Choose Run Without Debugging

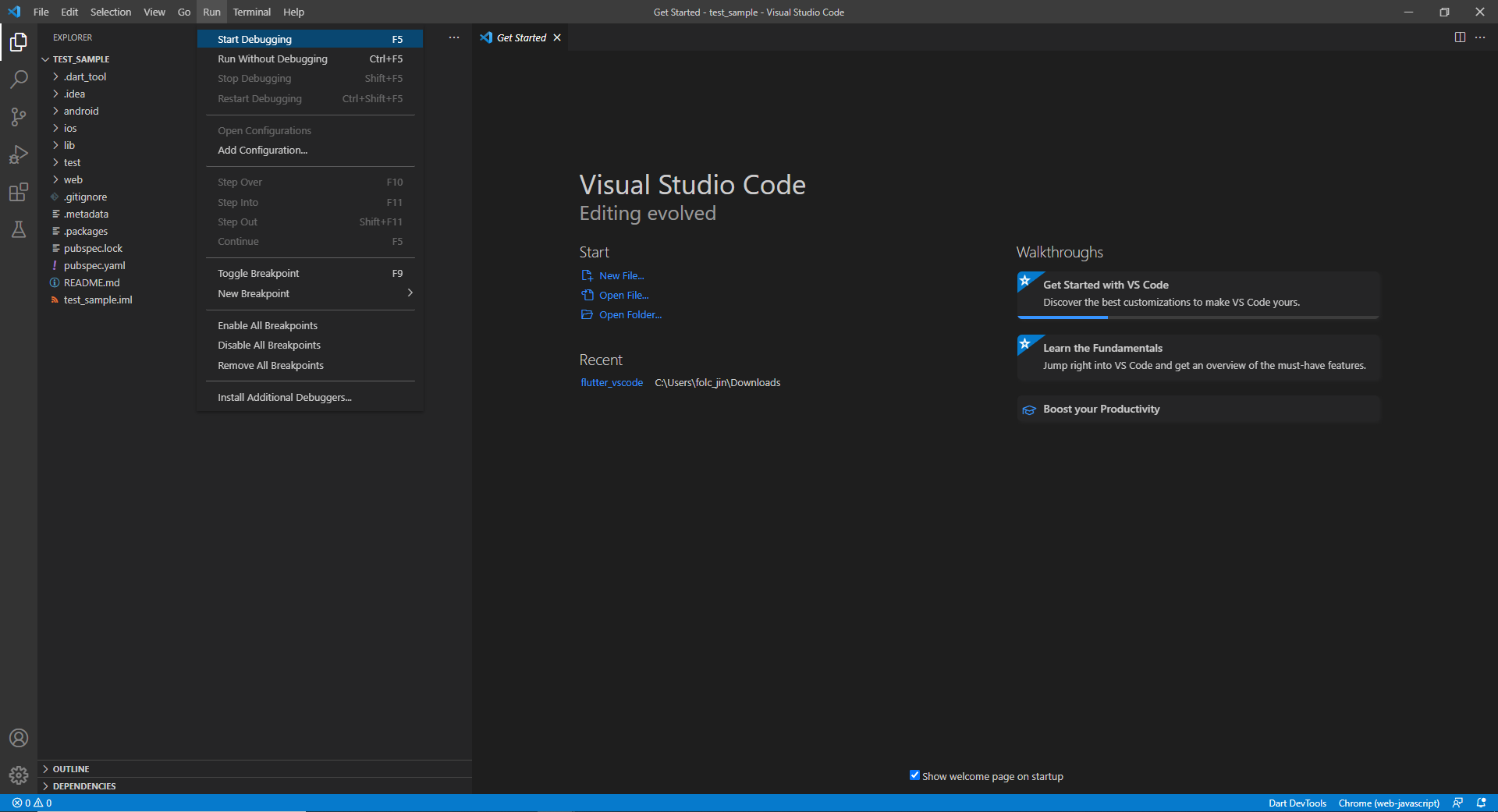[311, 59]
